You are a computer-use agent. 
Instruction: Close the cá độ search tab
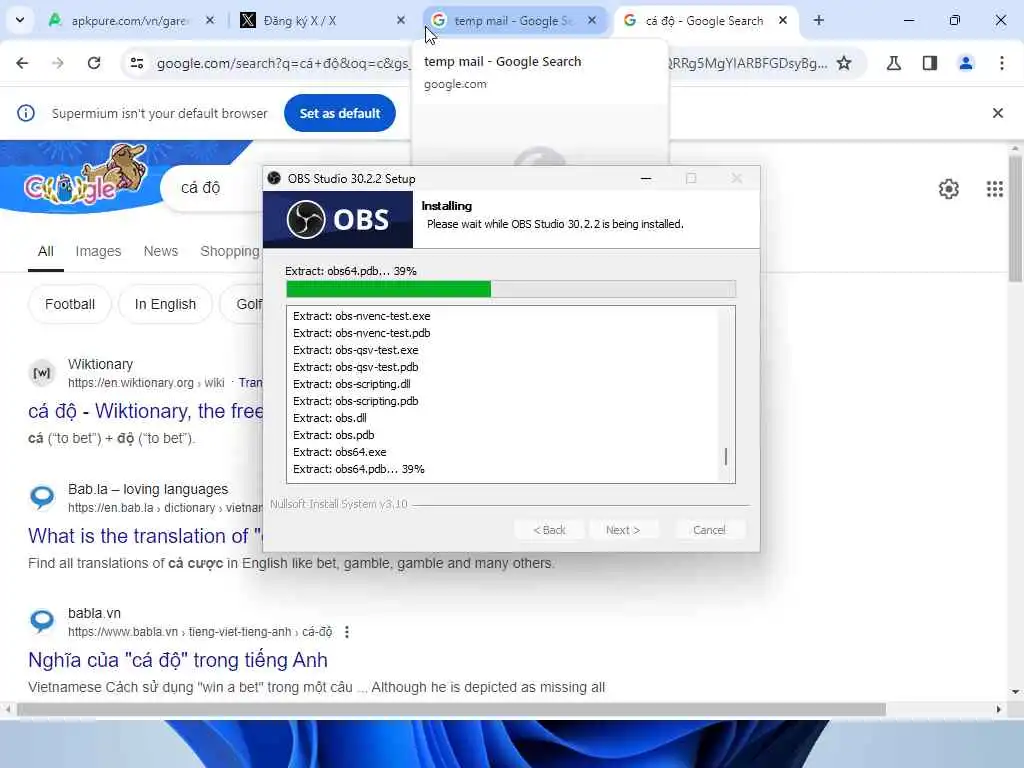[x=783, y=20]
